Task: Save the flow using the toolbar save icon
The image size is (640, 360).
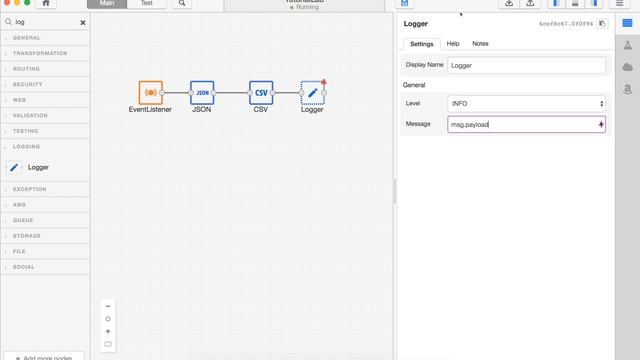Action: pos(404,3)
